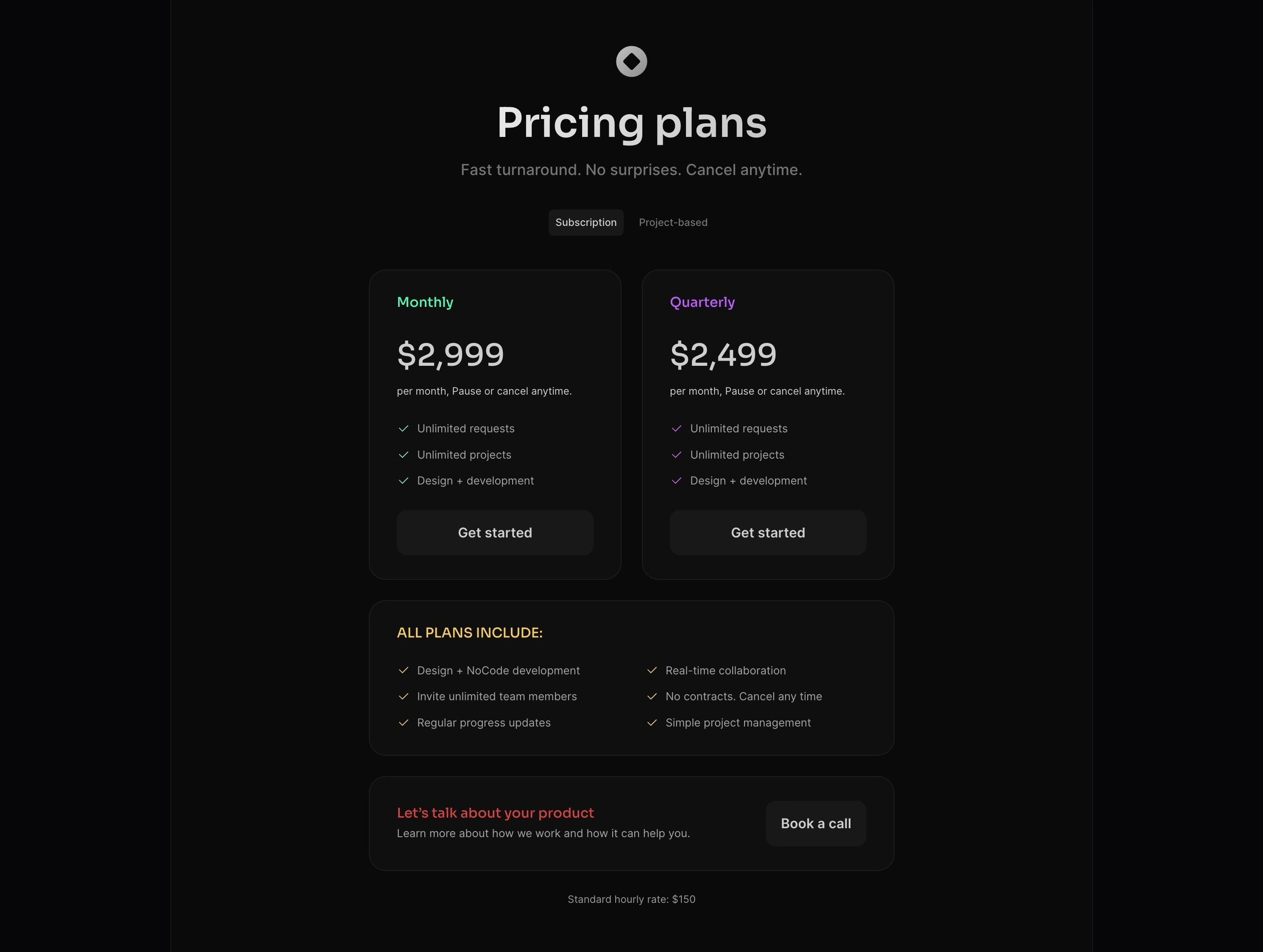This screenshot has height=952, width=1263.
Task: Click Get started under Quarterly plan
Action: tap(768, 532)
